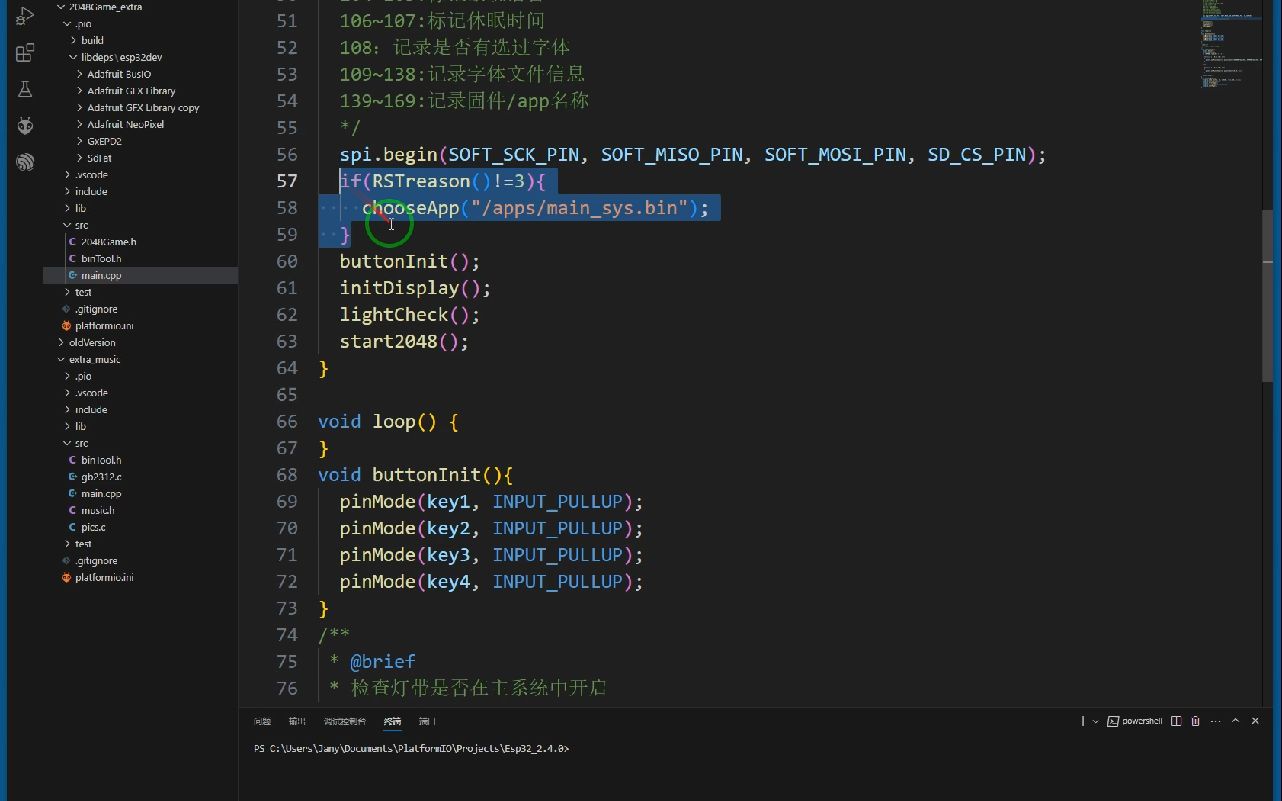Switch to the 问题 problems tab
Viewport: 1282px width, 801px height.
tap(262, 720)
